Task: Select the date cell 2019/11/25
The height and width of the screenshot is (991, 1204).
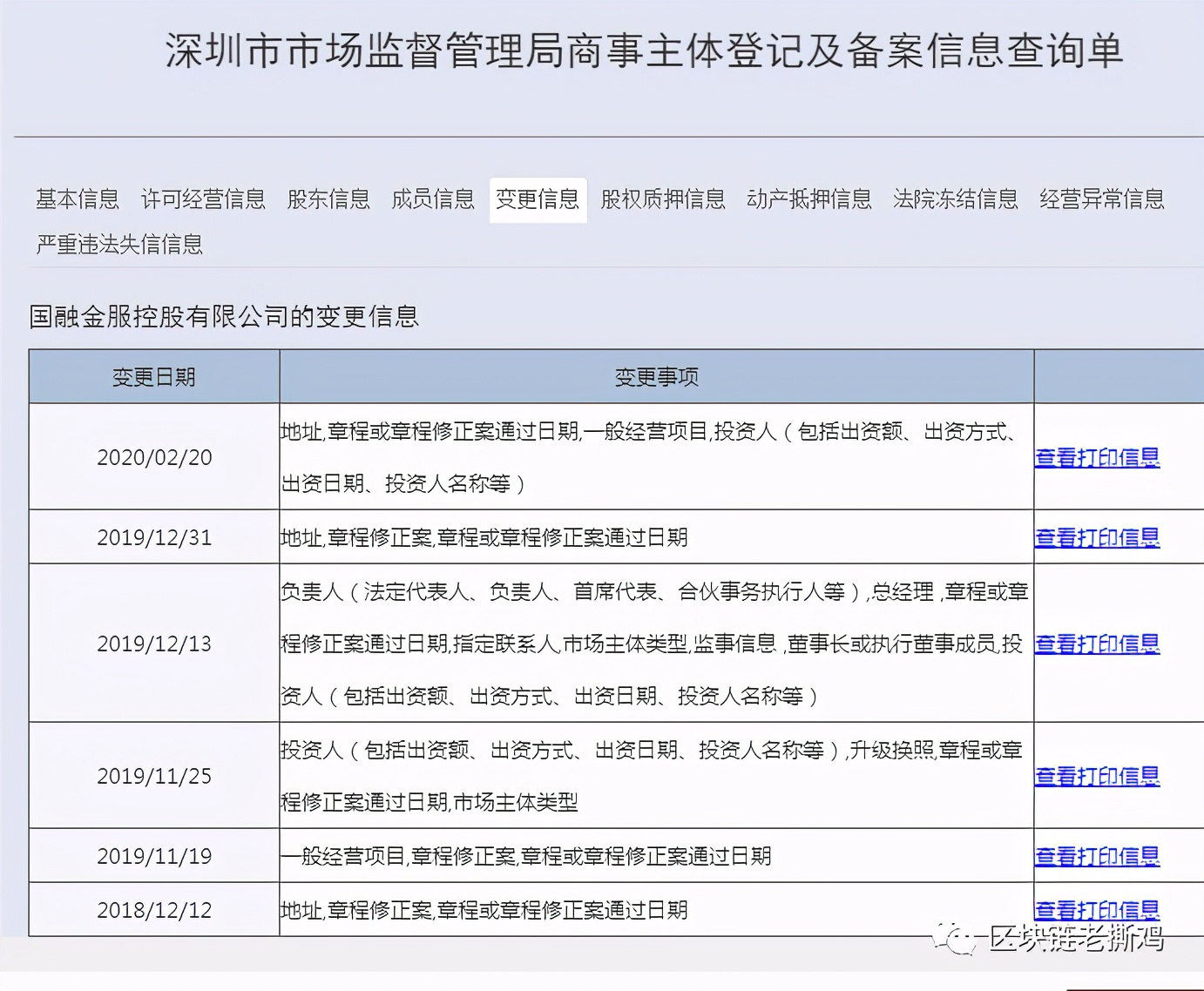Action: pos(154,776)
